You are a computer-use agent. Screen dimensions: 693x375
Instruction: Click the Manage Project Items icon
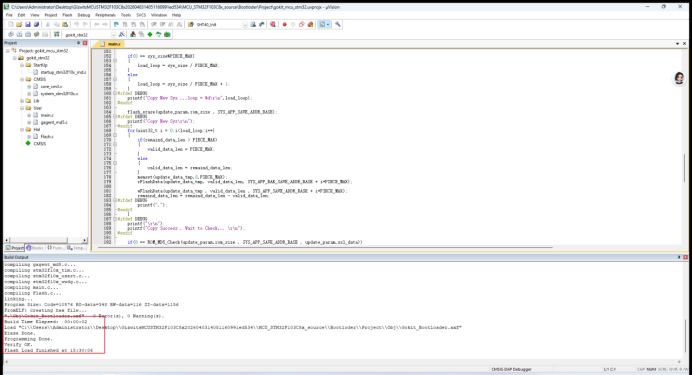133,34
